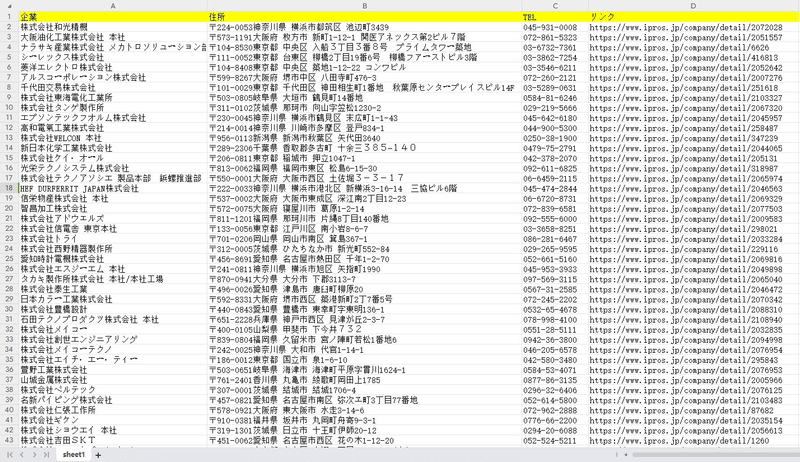The height and width of the screenshot is (462, 800).
Task: Select row 30 header number
Action: [x=9, y=309]
